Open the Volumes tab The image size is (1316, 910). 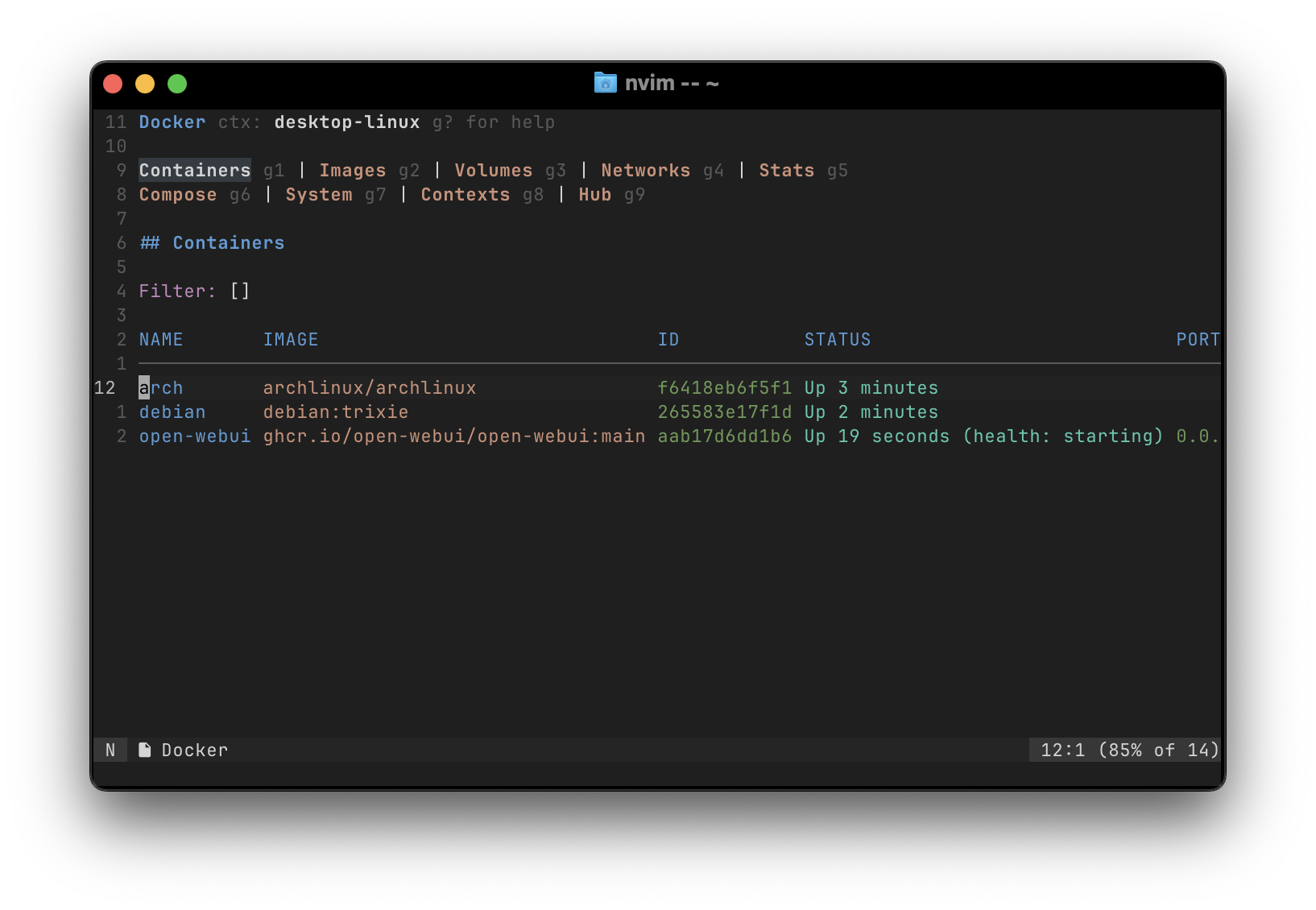[x=493, y=170]
